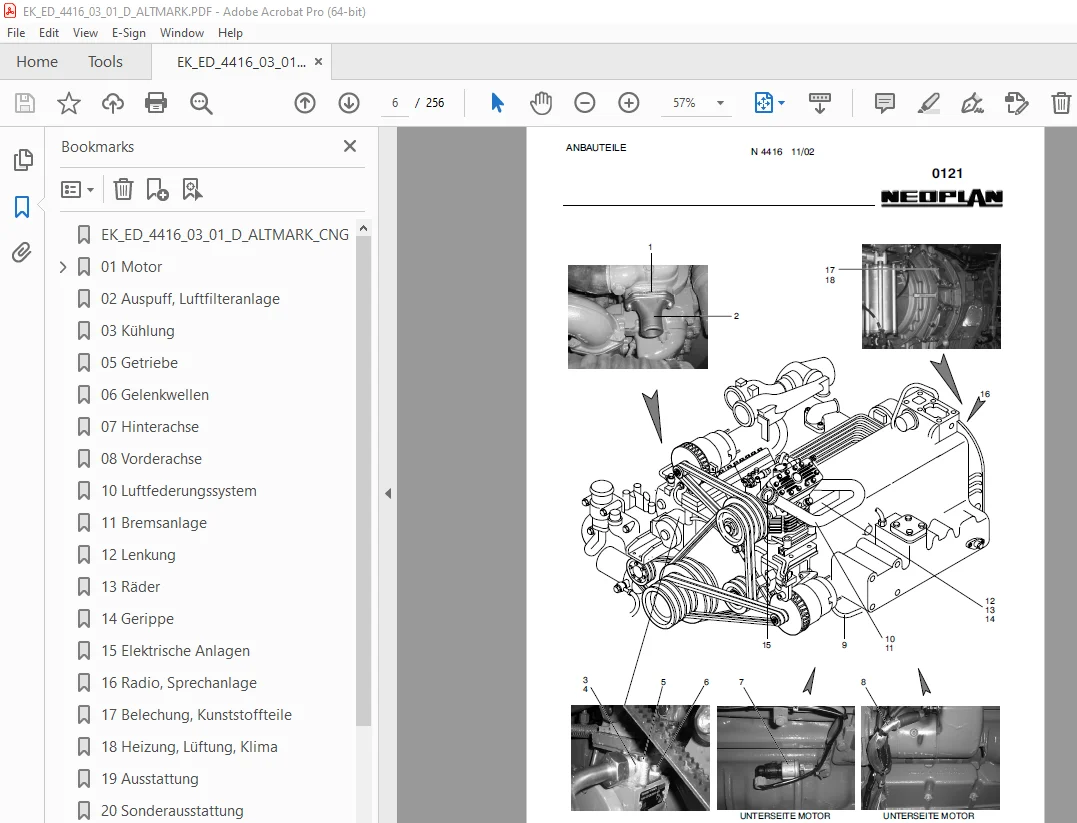Open bookmark 07 Hinterachse

pyautogui.click(x=150, y=427)
